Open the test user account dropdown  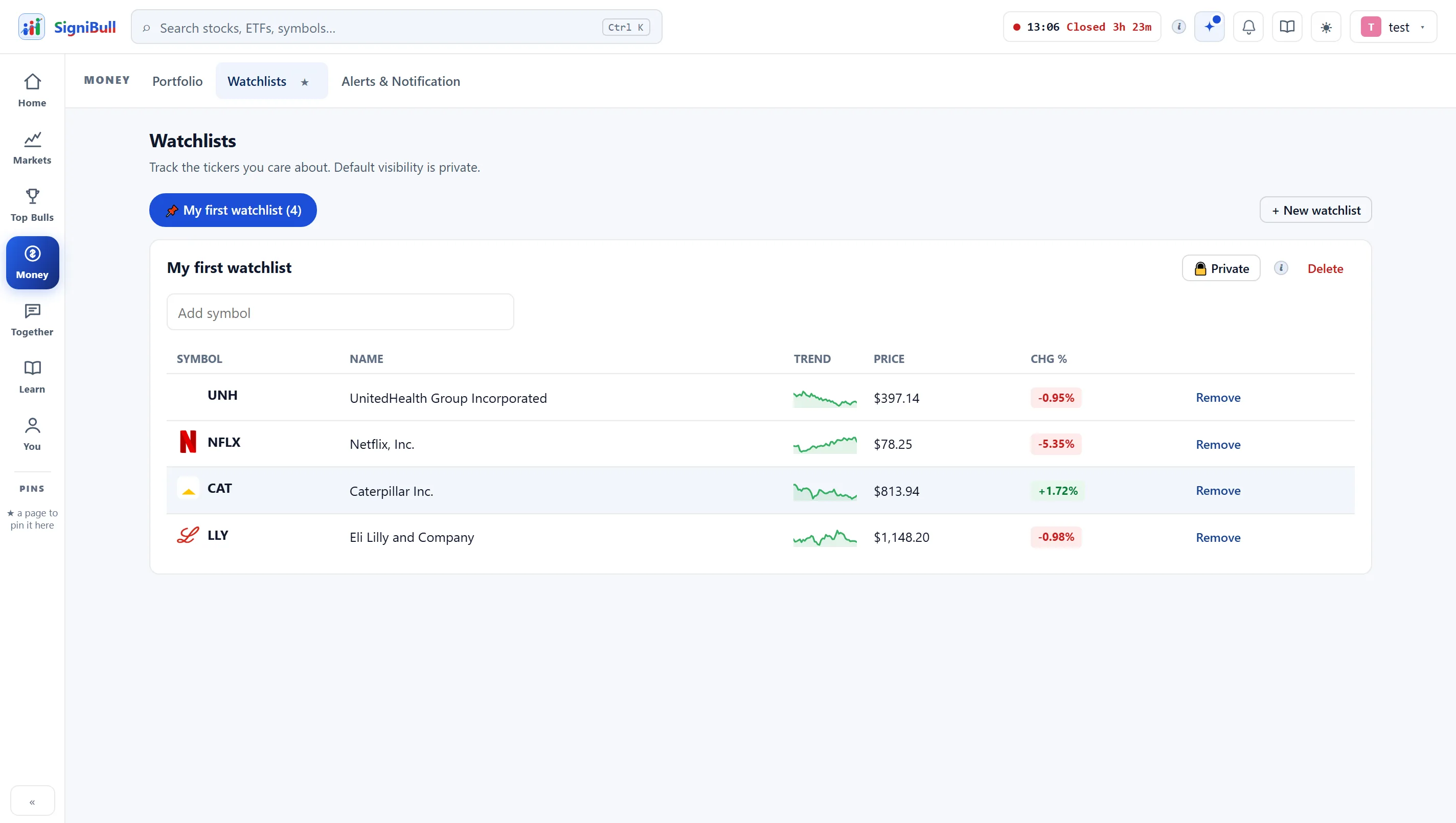[1393, 27]
